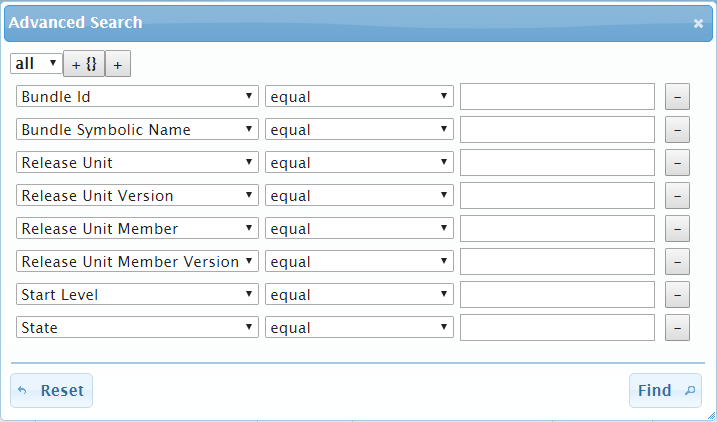This screenshot has width=717, height=422.
Task: Close the Advanced Search dialog
Action: tap(698, 23)
